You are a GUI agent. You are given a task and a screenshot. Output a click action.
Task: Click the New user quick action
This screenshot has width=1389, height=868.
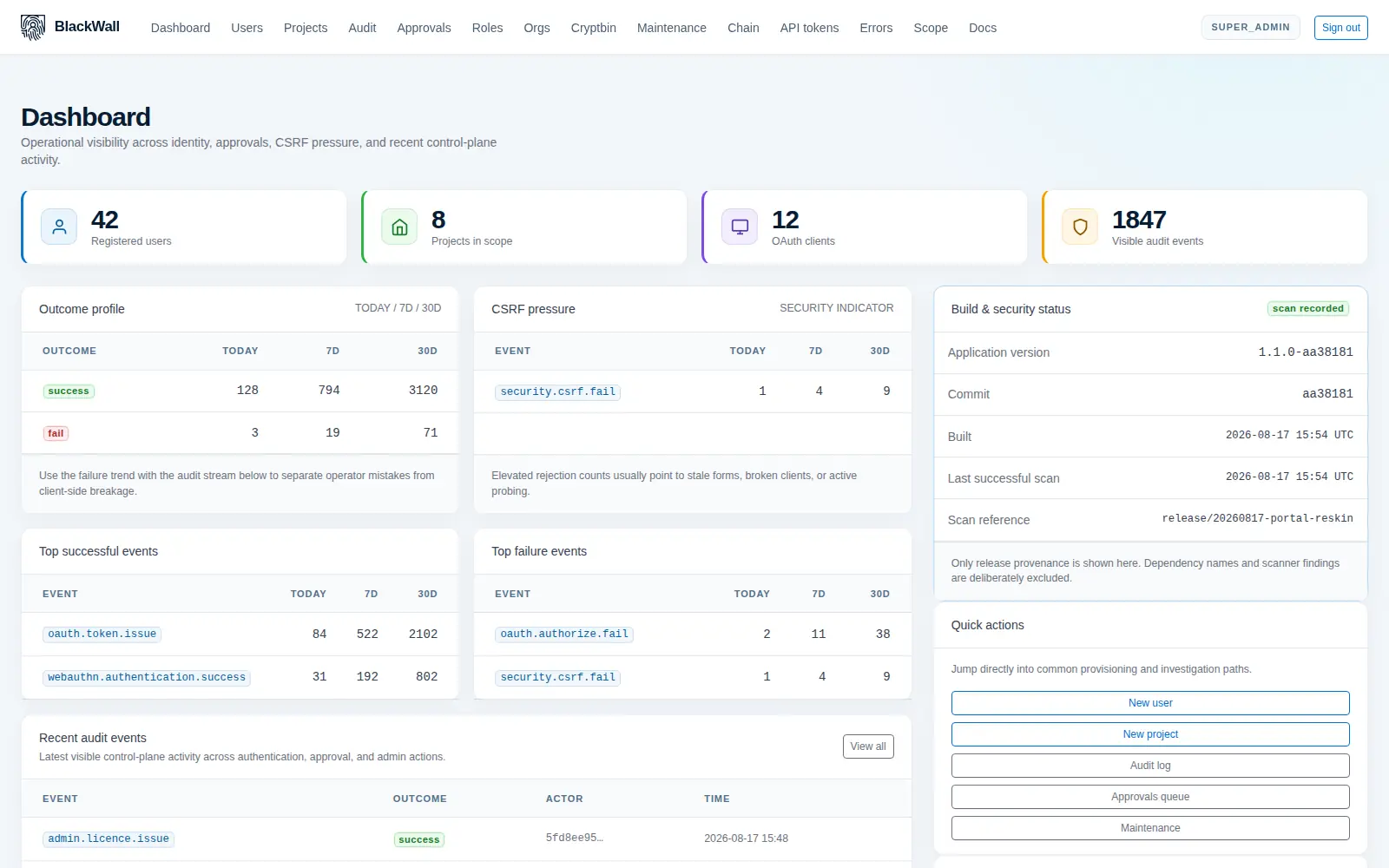[x=1150, y=703]
